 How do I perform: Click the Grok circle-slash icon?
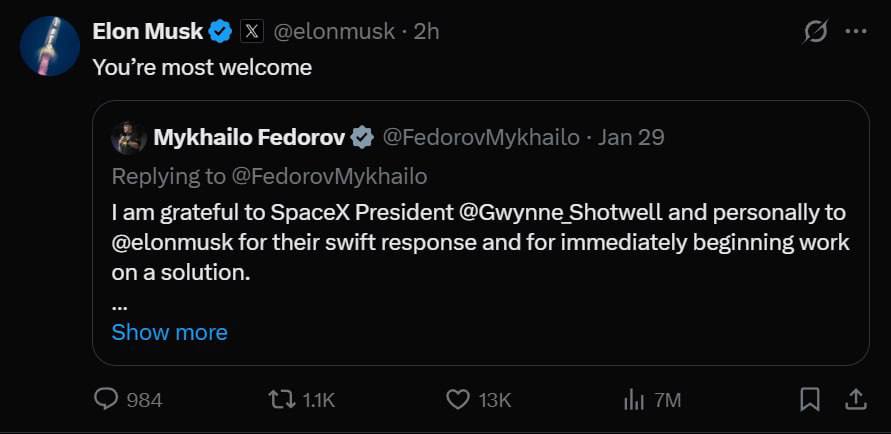coord(815,31)
